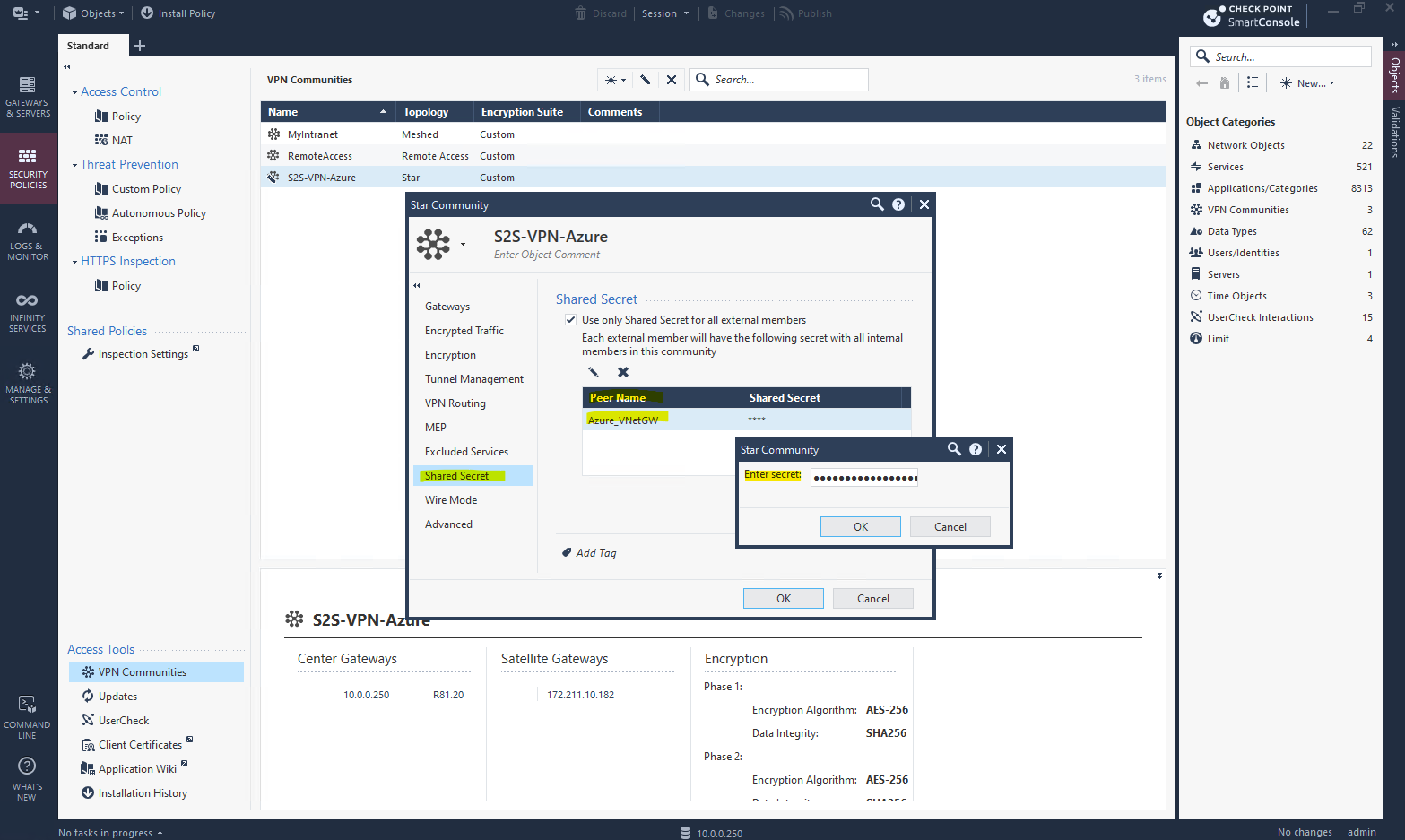Select the Azure_VNetGW peer row
1405x840 pixels.
tap(746, 420)
